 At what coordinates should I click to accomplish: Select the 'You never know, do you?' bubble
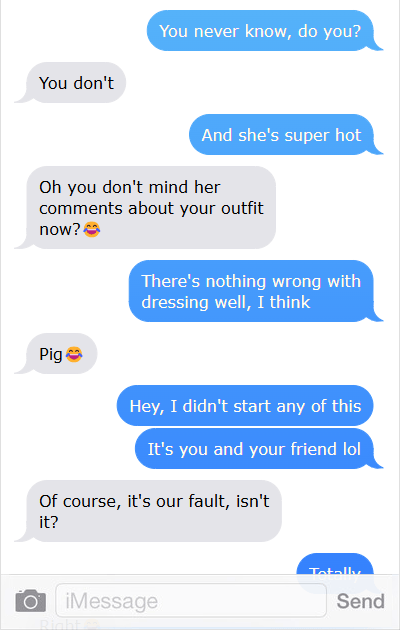click(260, 31)
